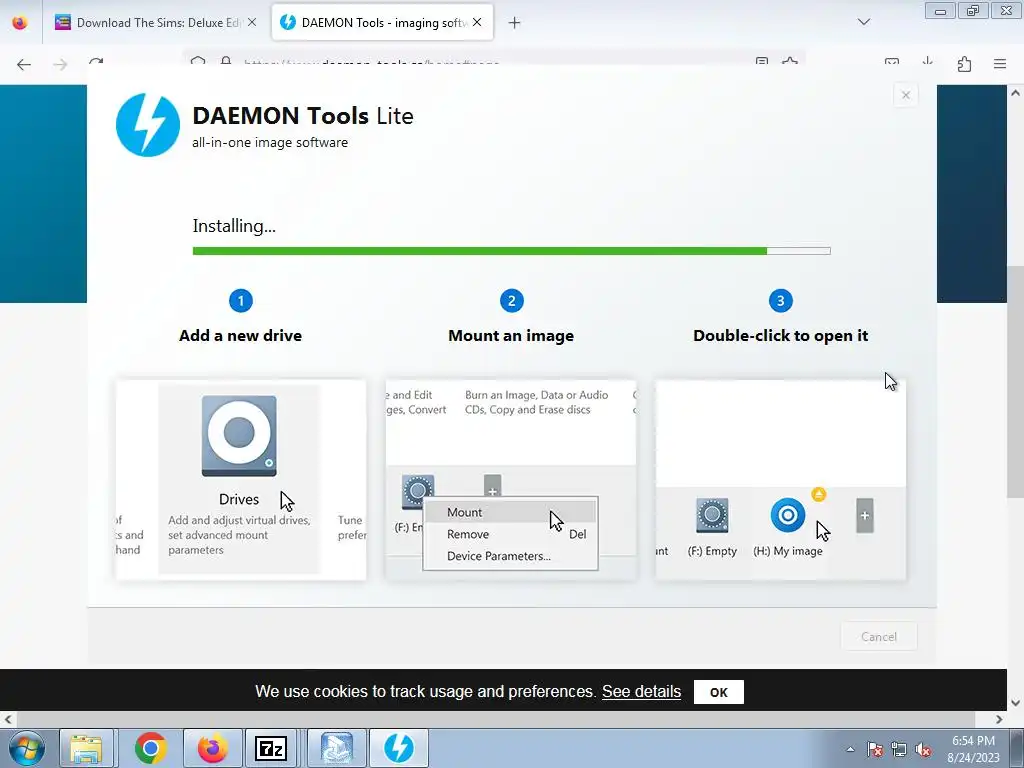Click the all-in-one image software tagline
1024x768 pixels.
(270, 142)
